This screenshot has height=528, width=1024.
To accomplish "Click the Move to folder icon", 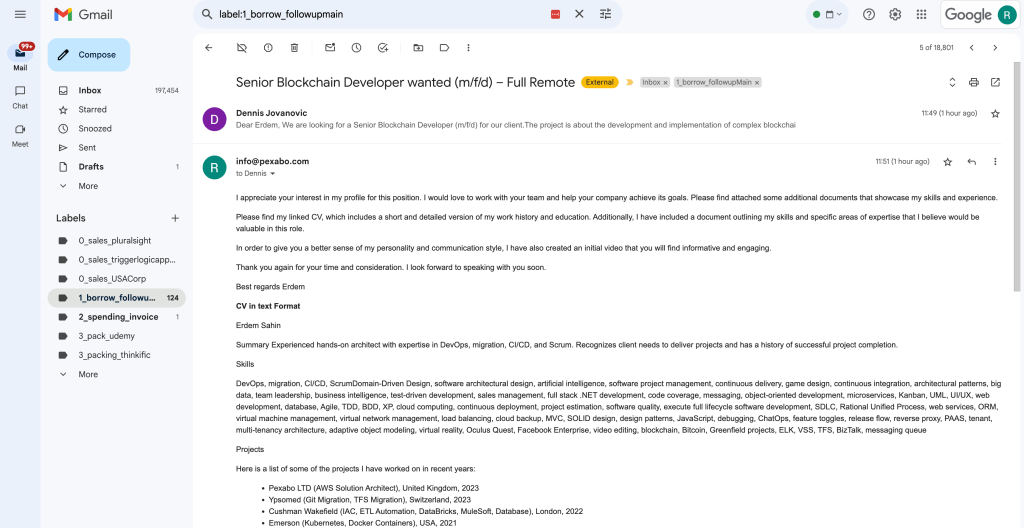I will pyautogui.click(x=418, y=48).
